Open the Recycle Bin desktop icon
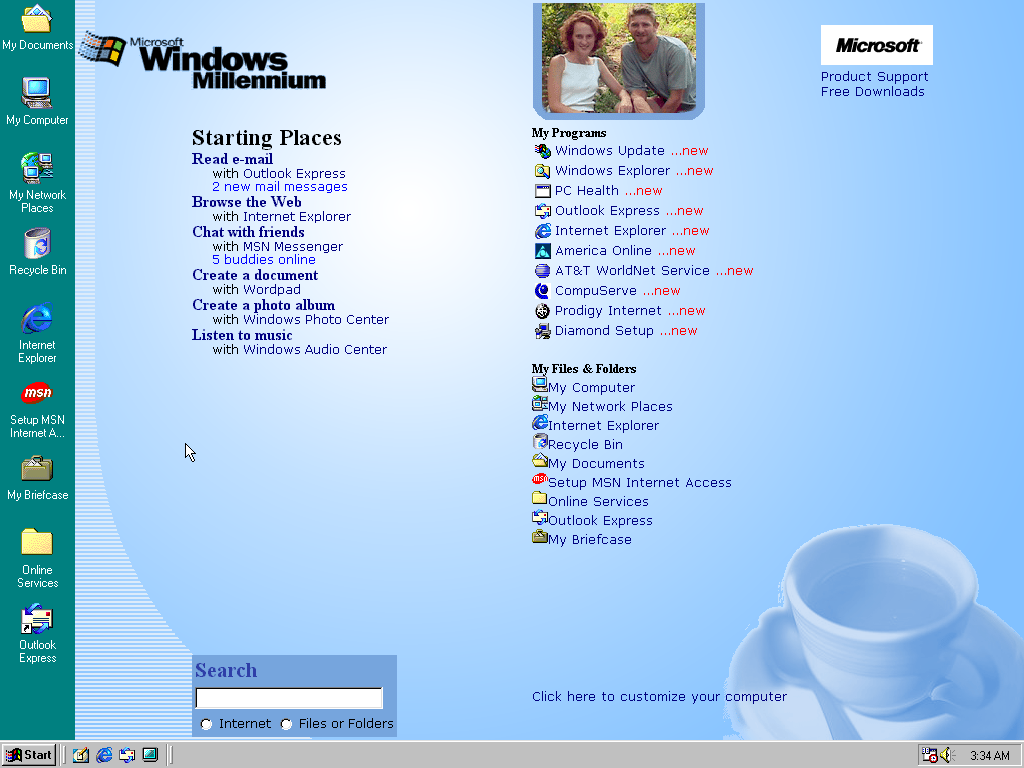 (x=37, y=244)
